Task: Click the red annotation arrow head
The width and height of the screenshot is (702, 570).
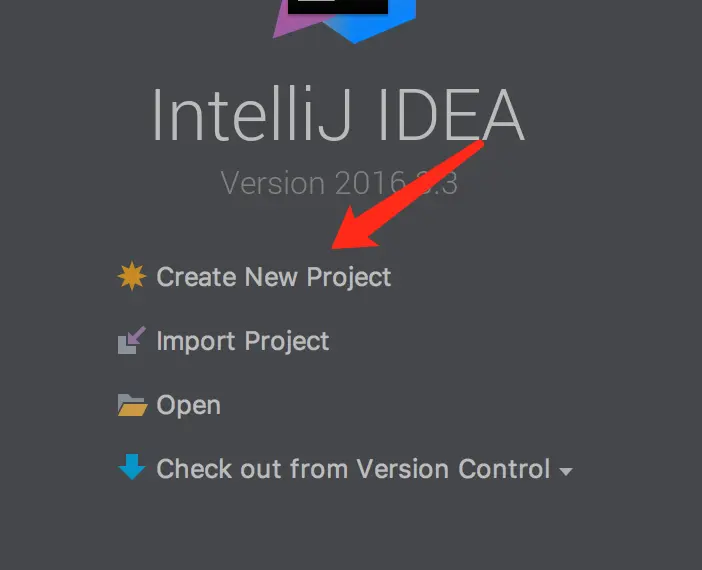Action: pos(354,231)
